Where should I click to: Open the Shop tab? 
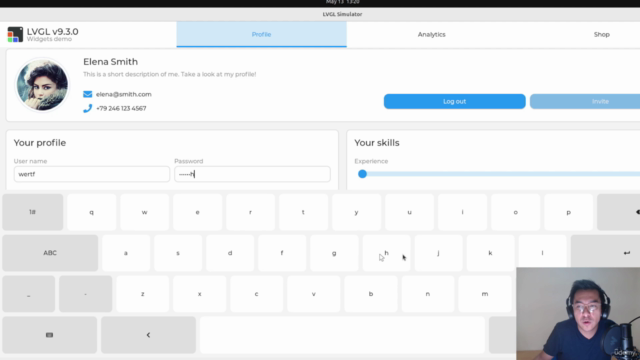point(602,34)
